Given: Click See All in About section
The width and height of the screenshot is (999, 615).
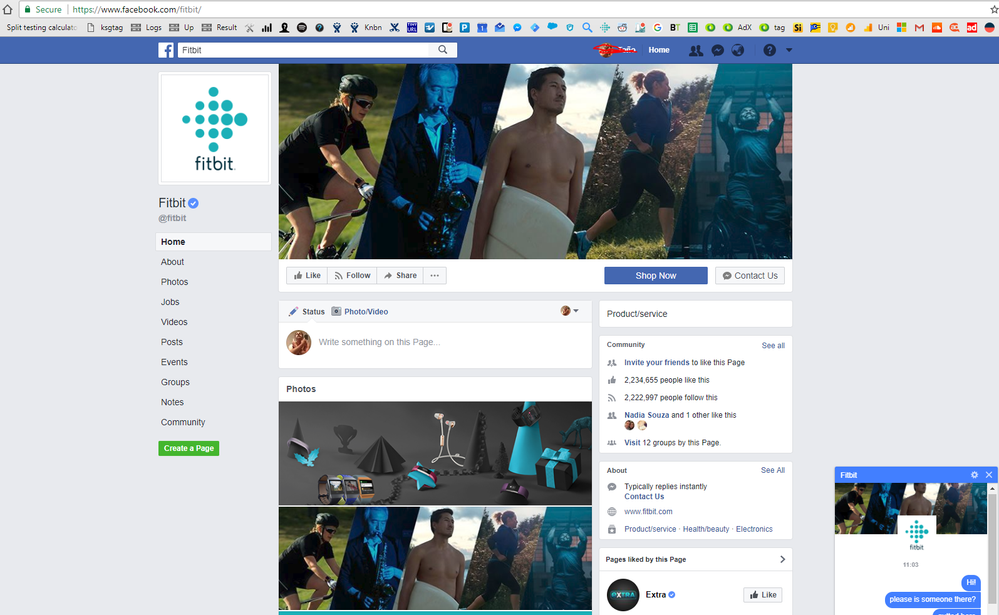Looking at the screenshot, I should (773, 470).
